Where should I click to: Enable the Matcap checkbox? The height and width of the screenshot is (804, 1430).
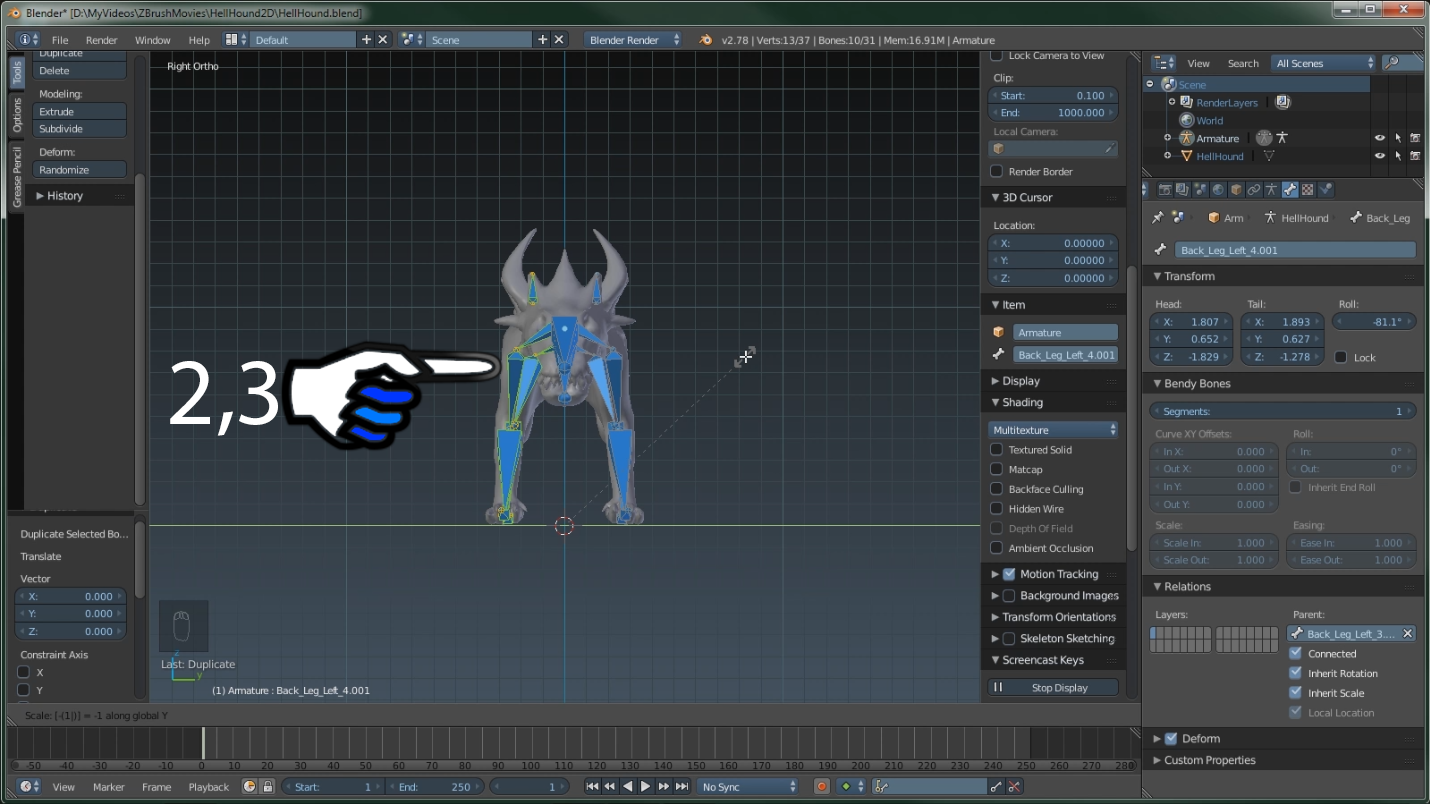997,469
